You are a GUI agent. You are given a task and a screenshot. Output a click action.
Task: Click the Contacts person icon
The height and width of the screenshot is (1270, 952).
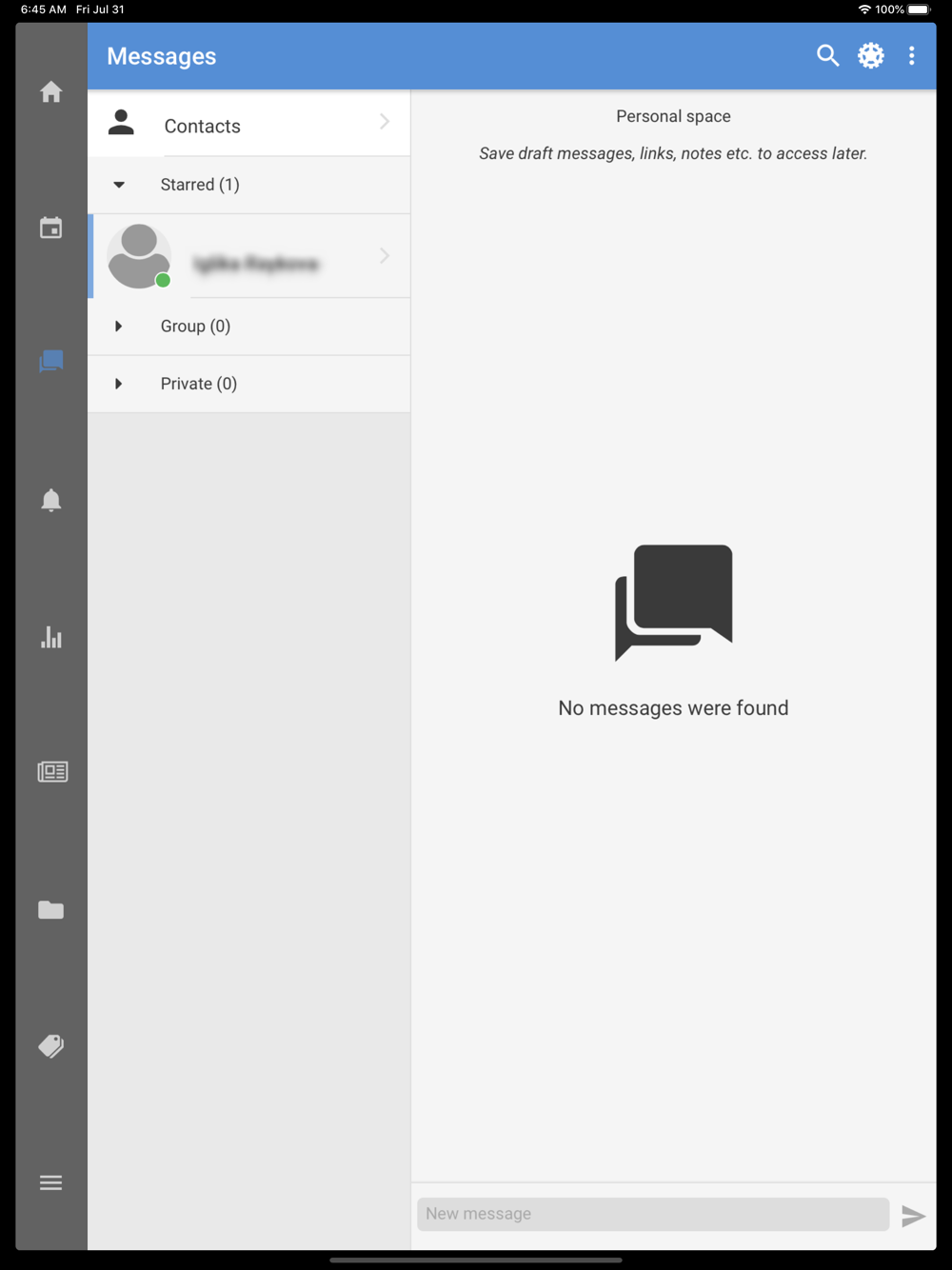coord(121,122)
